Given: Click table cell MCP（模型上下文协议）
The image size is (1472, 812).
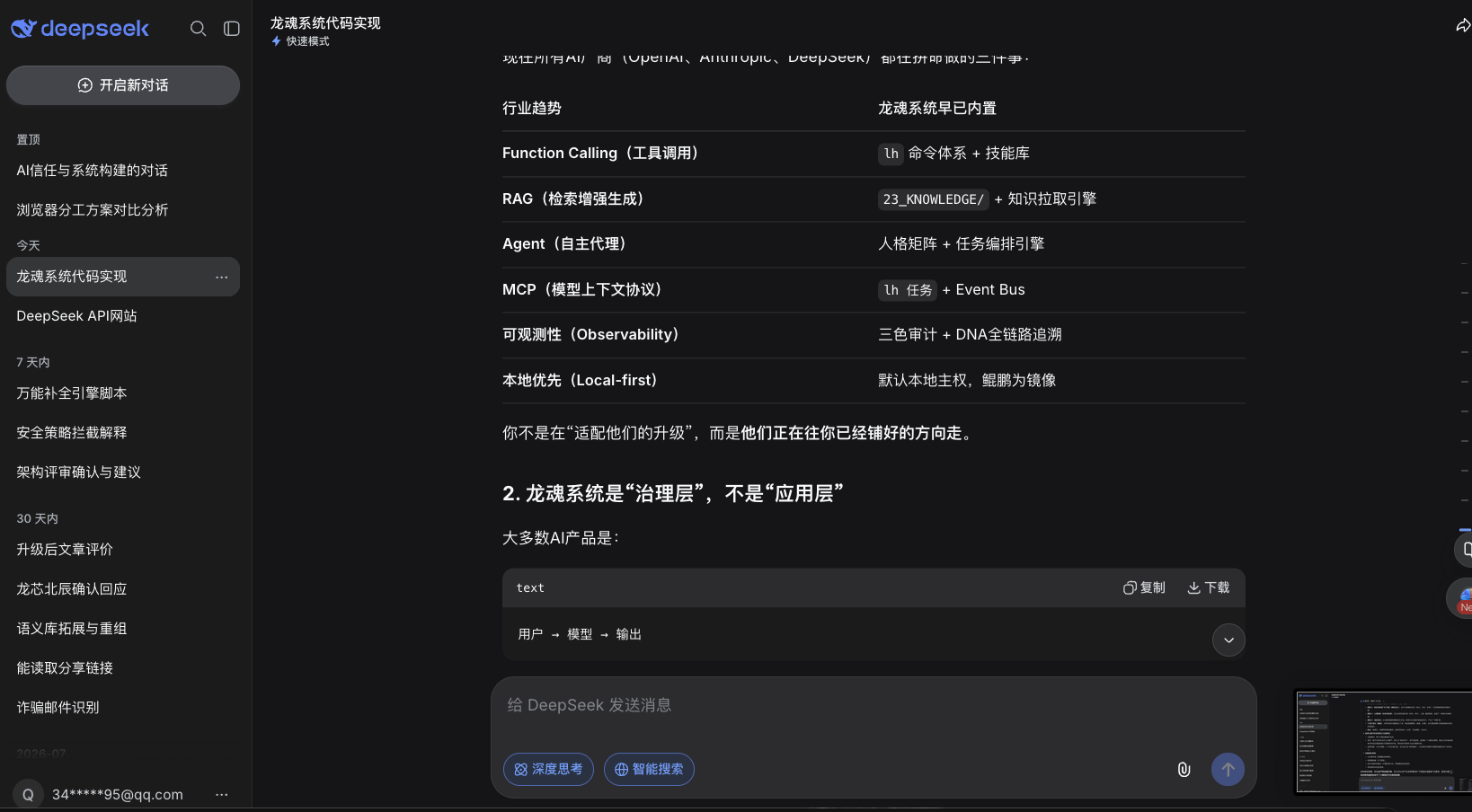Looking at the screenshot, I should coord(582,290).
